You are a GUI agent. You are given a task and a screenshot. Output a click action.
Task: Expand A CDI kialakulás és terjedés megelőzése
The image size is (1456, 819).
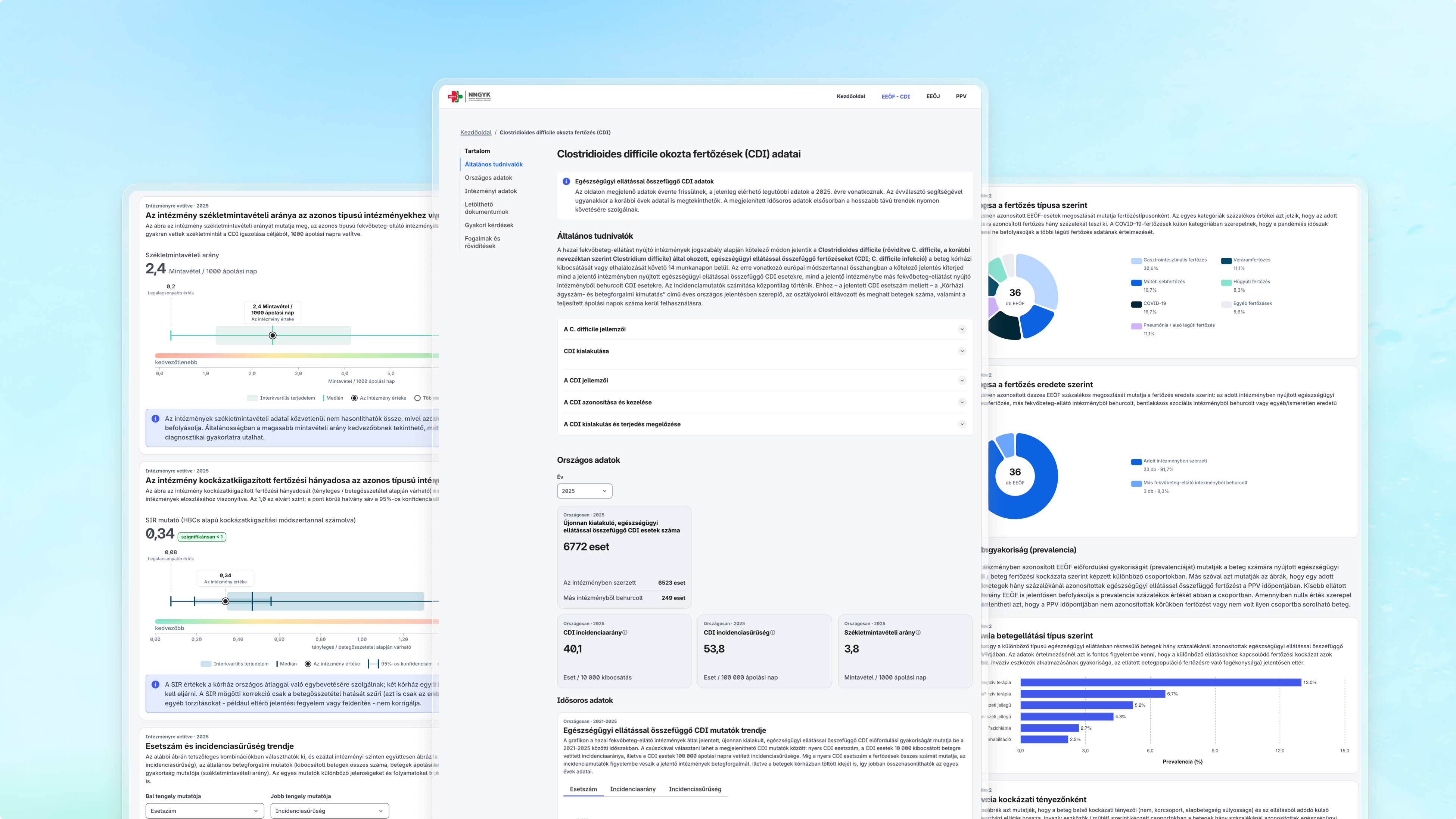pos(764,424)
